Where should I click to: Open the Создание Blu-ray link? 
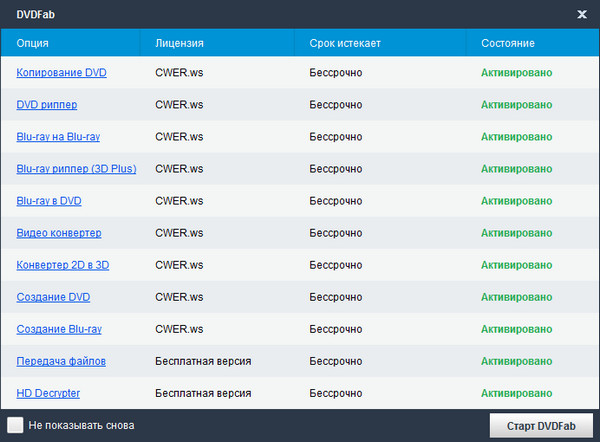59,329
